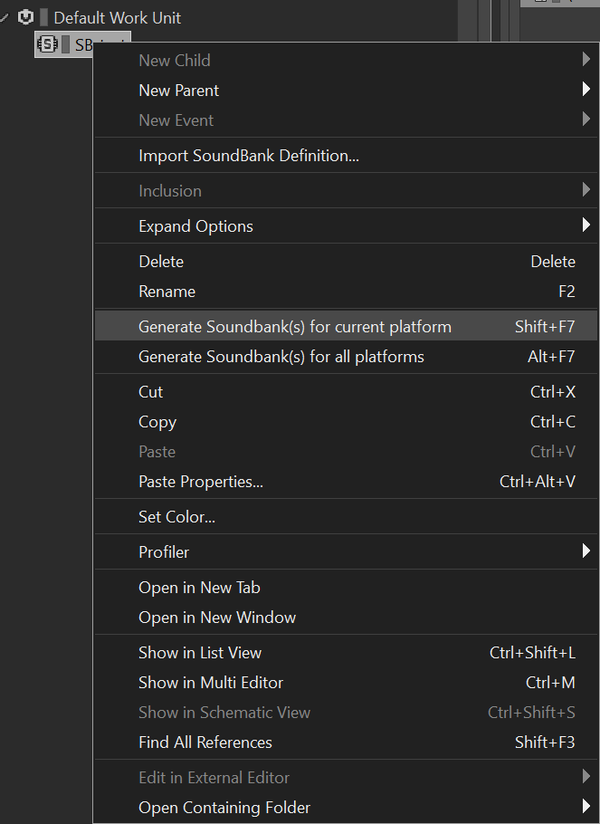Screen dimensions: 600x824
Task: Collapse the Default Work Unit tree node
Action: coord(6,17)
